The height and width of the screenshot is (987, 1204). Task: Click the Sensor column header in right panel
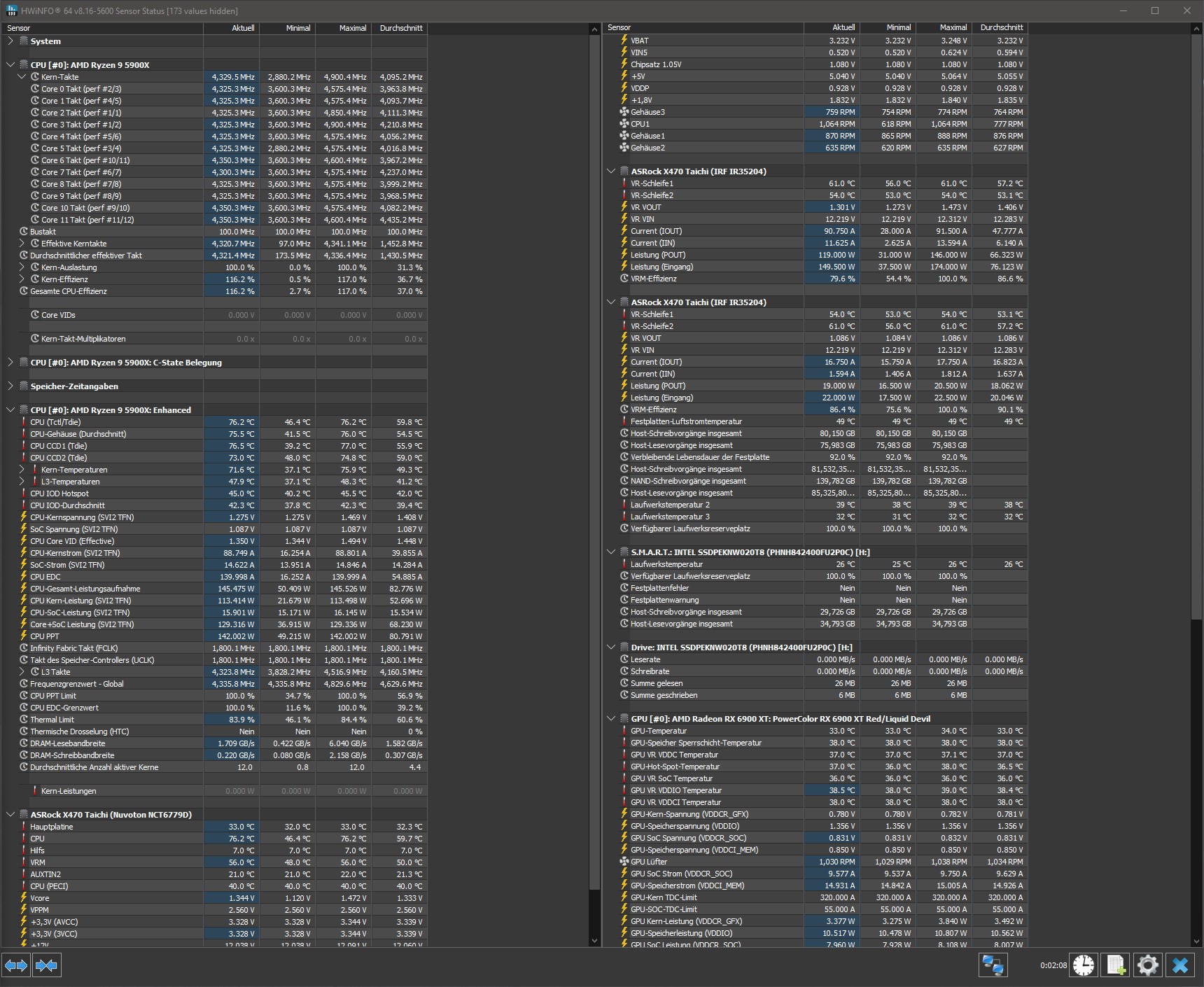tap(703, 28)
